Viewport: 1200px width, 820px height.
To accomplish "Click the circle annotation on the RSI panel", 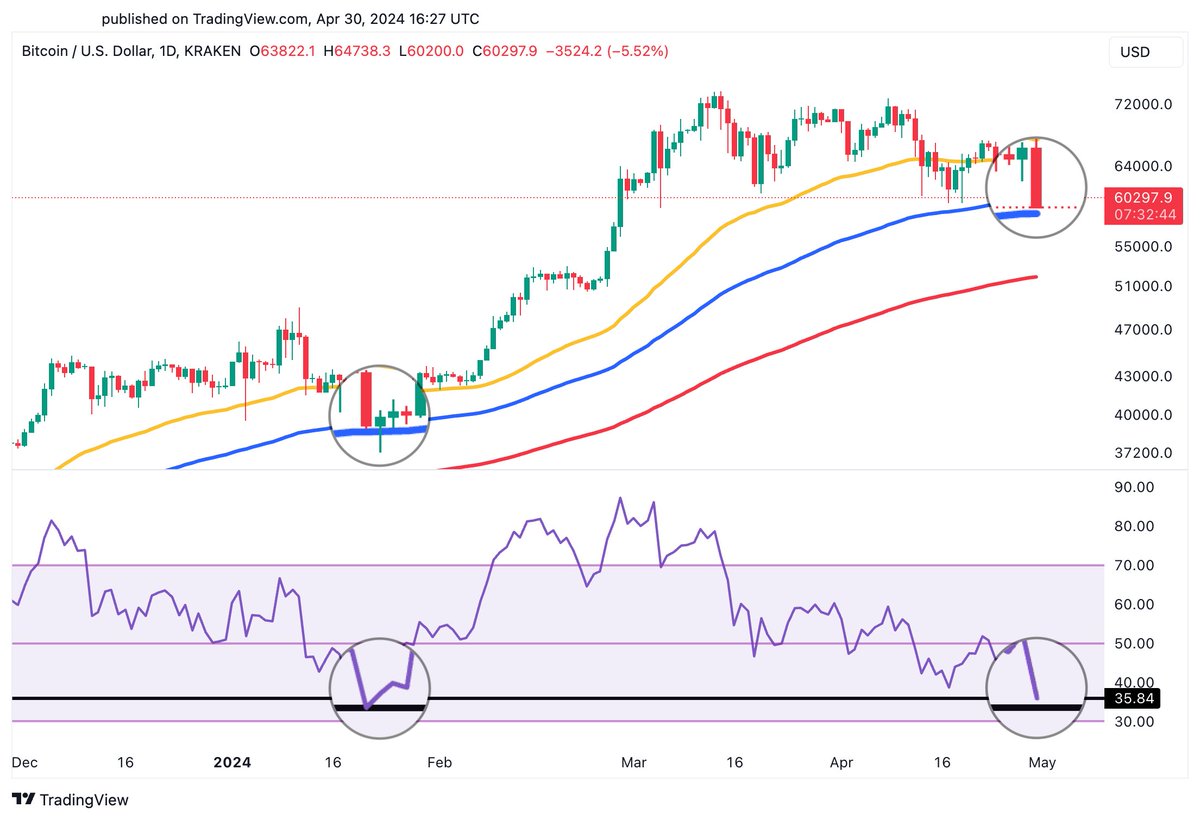I will click(1038, 687).
